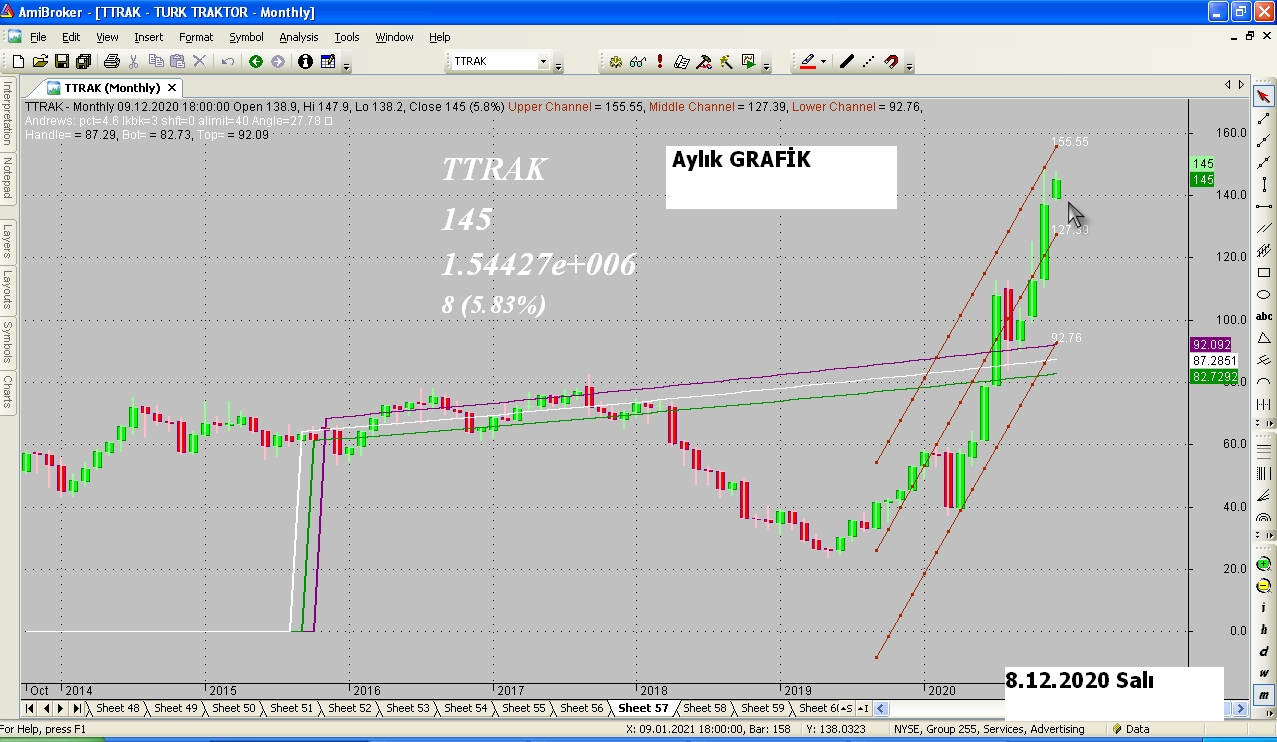Open the Format menu

pyautogui.click(x=196, y=37)
